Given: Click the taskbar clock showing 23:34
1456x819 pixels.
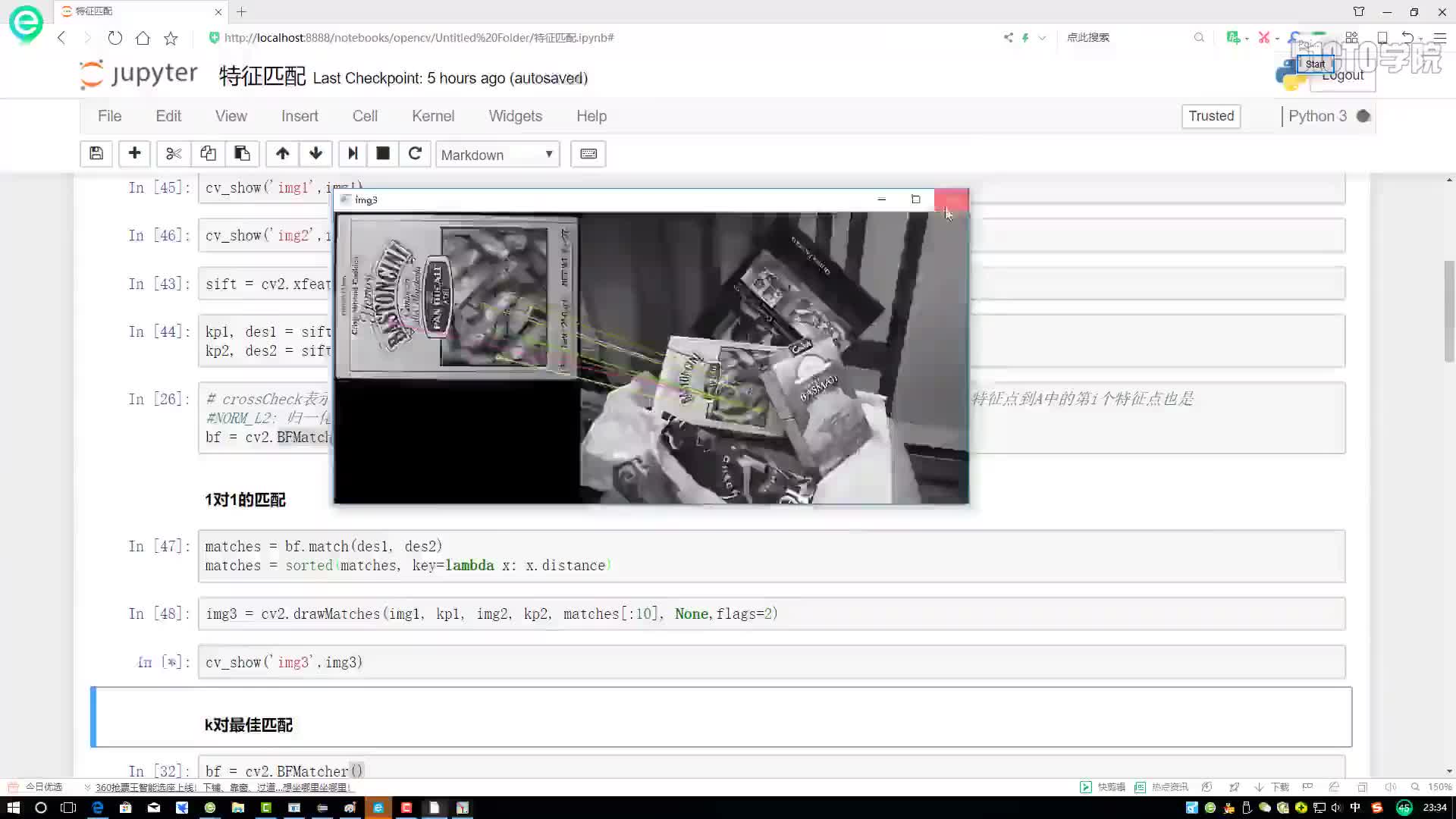Looking at the screenshot, I should [1434, 808].
